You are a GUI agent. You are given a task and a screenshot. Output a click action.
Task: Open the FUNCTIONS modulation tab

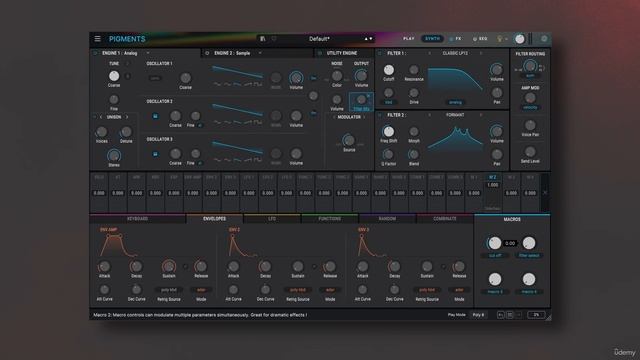coord(329,219)
